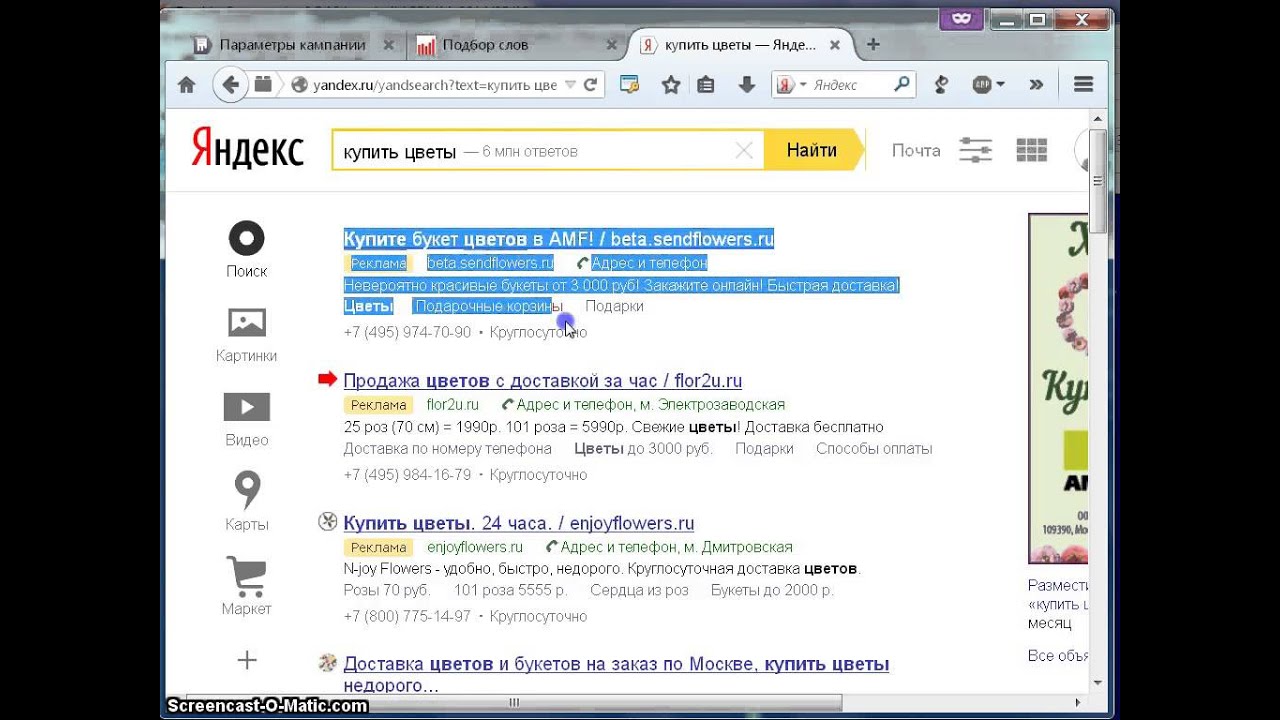The height and width of the screenshot is (720, 1280).
Task: Open the search engine dropdown beside Яндекс
Action: click(803, 85)
